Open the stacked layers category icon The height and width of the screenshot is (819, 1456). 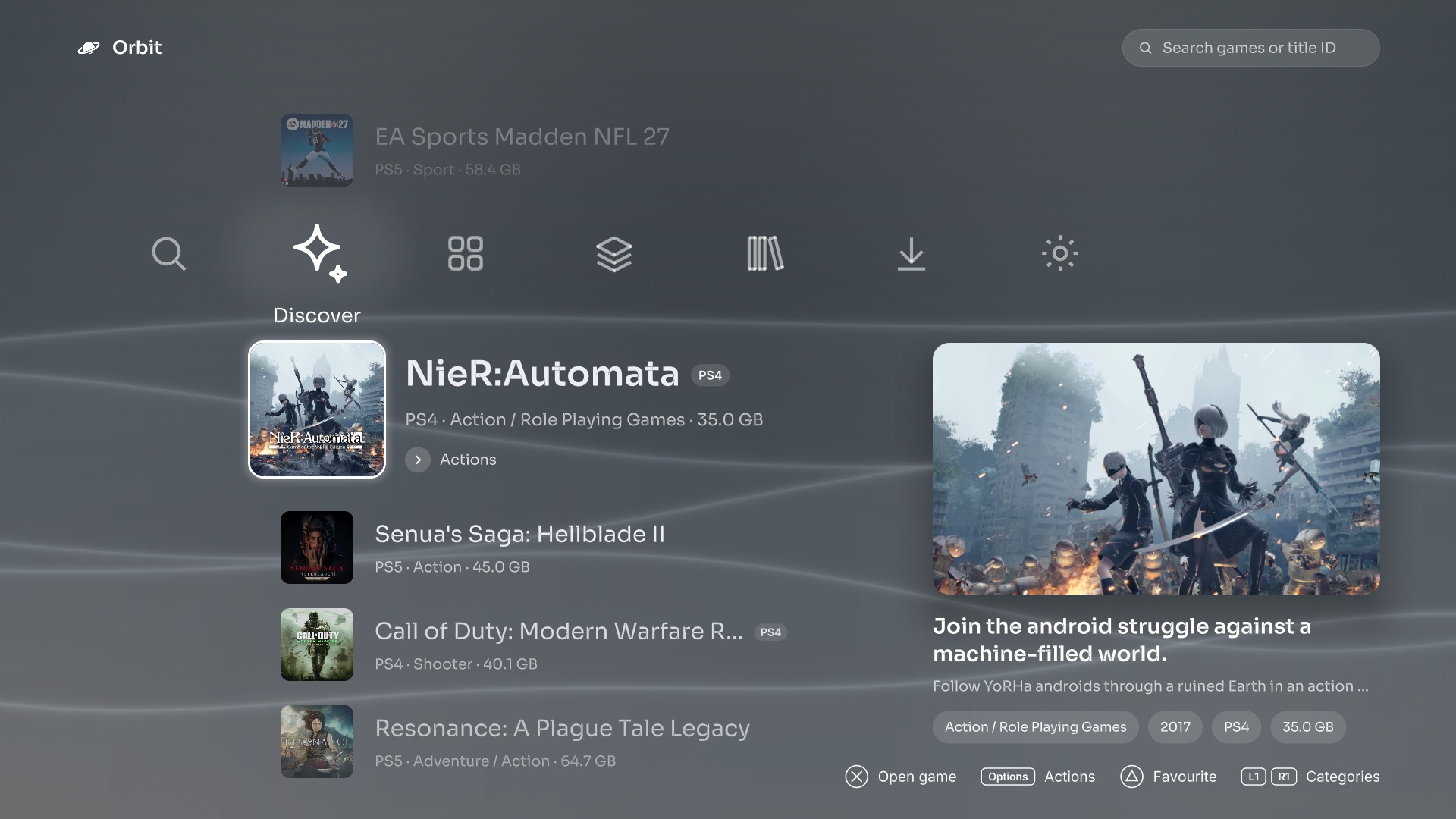[614, 254]
